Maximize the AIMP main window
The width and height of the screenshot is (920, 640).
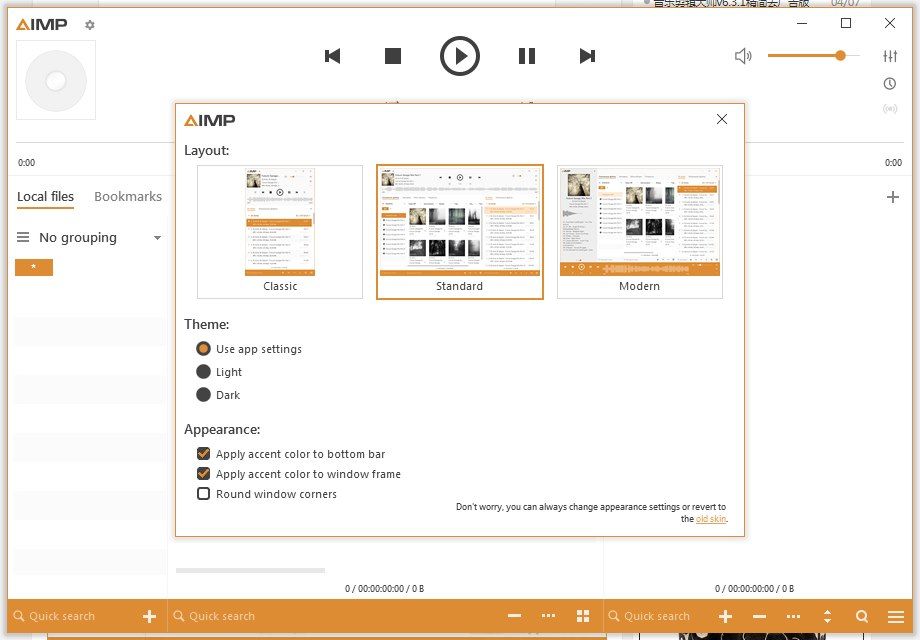click(845, 23)
